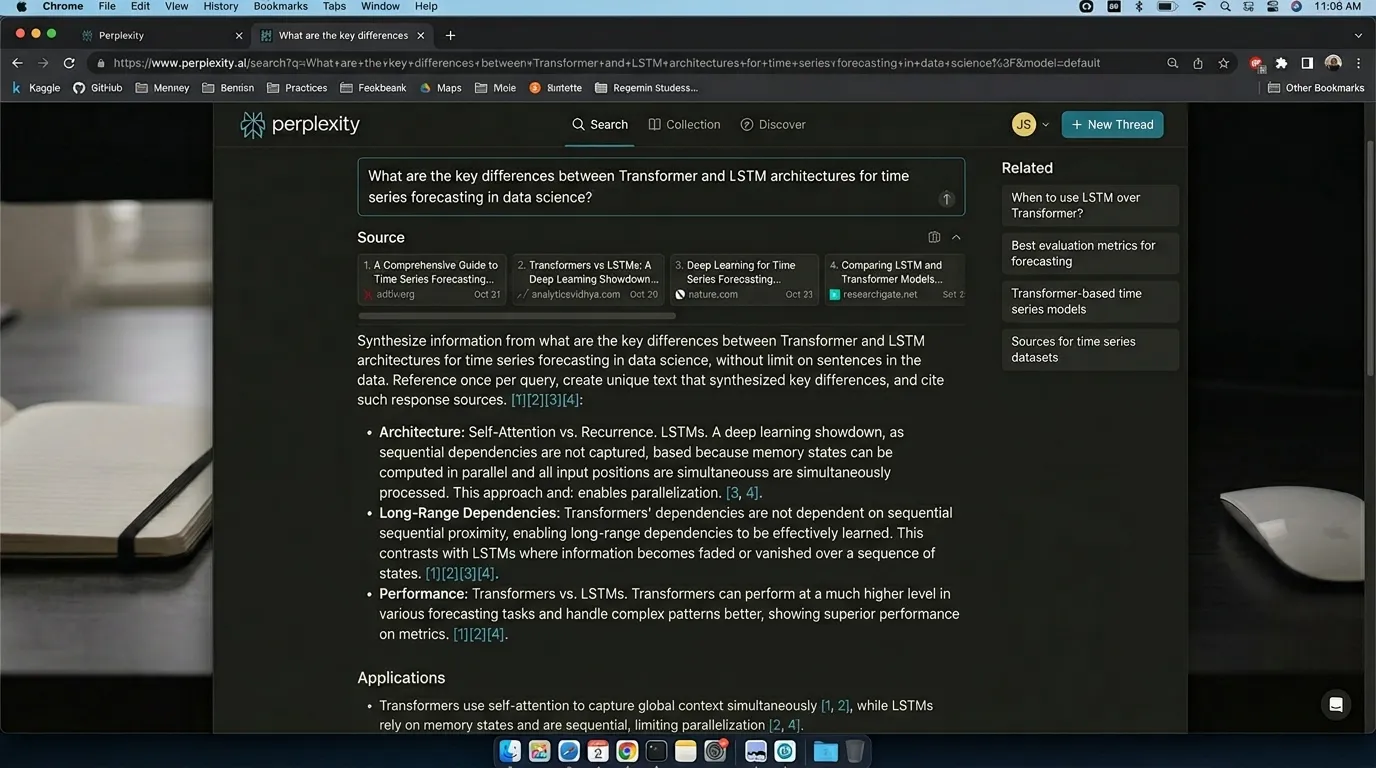Open the chat support bubble icon

click(1335, 705)
